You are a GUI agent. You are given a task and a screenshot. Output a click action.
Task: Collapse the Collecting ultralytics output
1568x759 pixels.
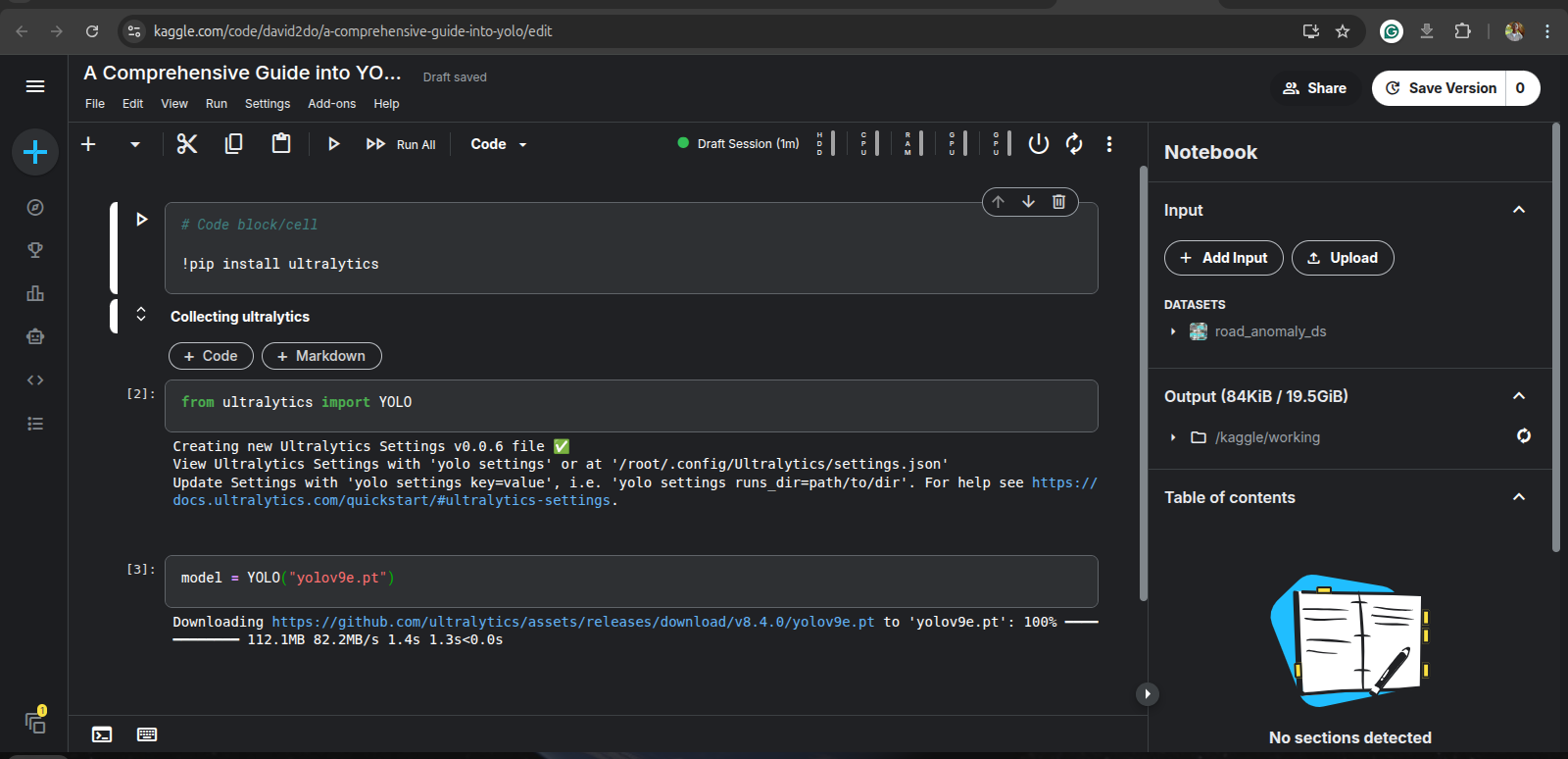click(x=141, y=314)
